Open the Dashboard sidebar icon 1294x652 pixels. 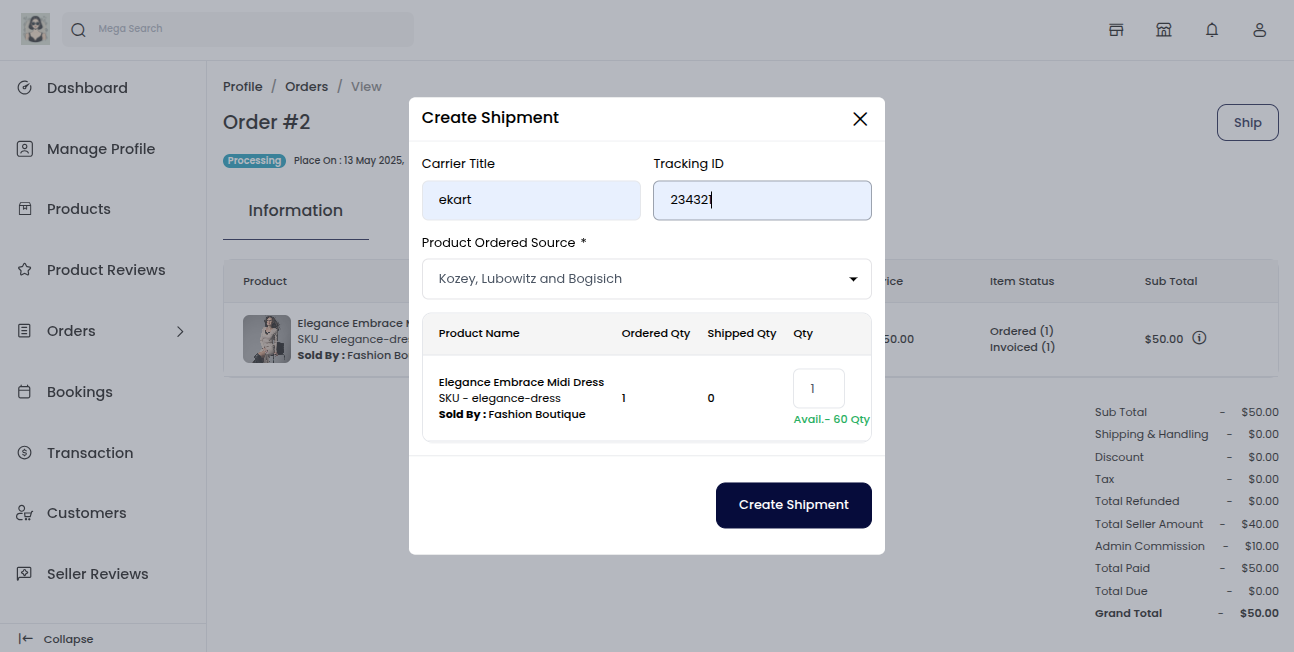[x=24, y=88]
